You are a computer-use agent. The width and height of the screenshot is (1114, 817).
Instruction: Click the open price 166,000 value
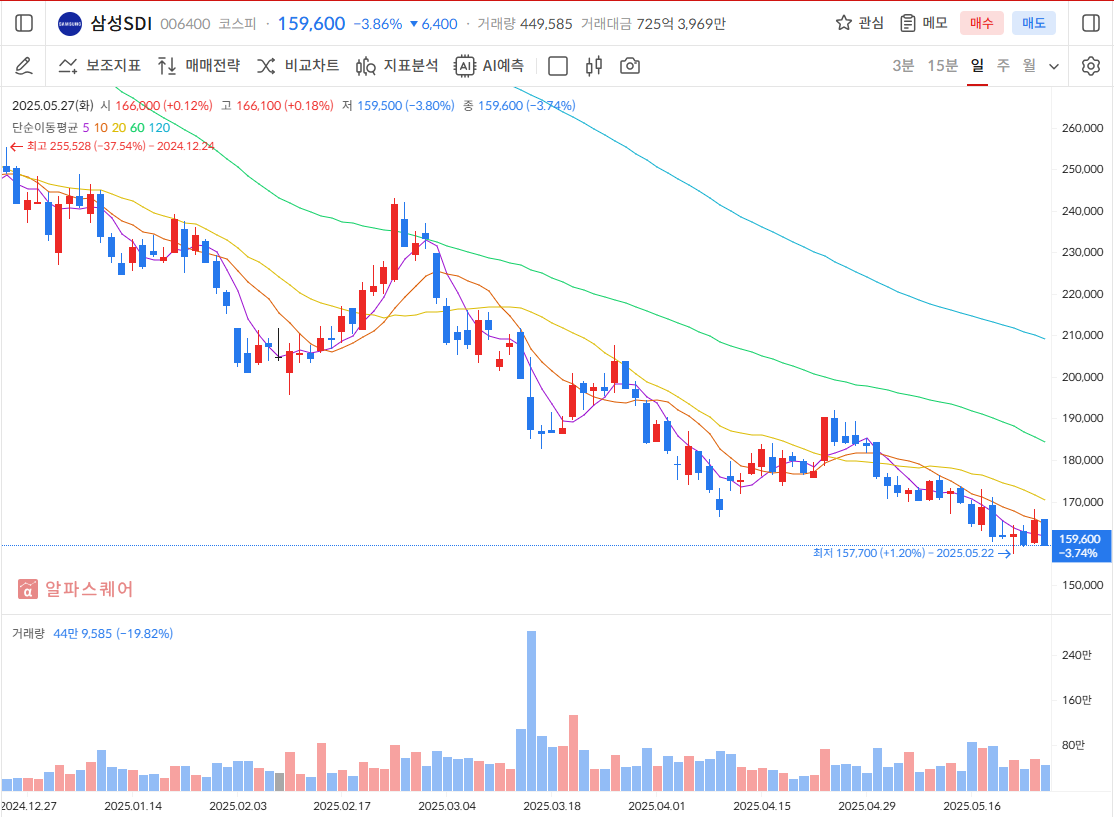(x=137, y=105)
